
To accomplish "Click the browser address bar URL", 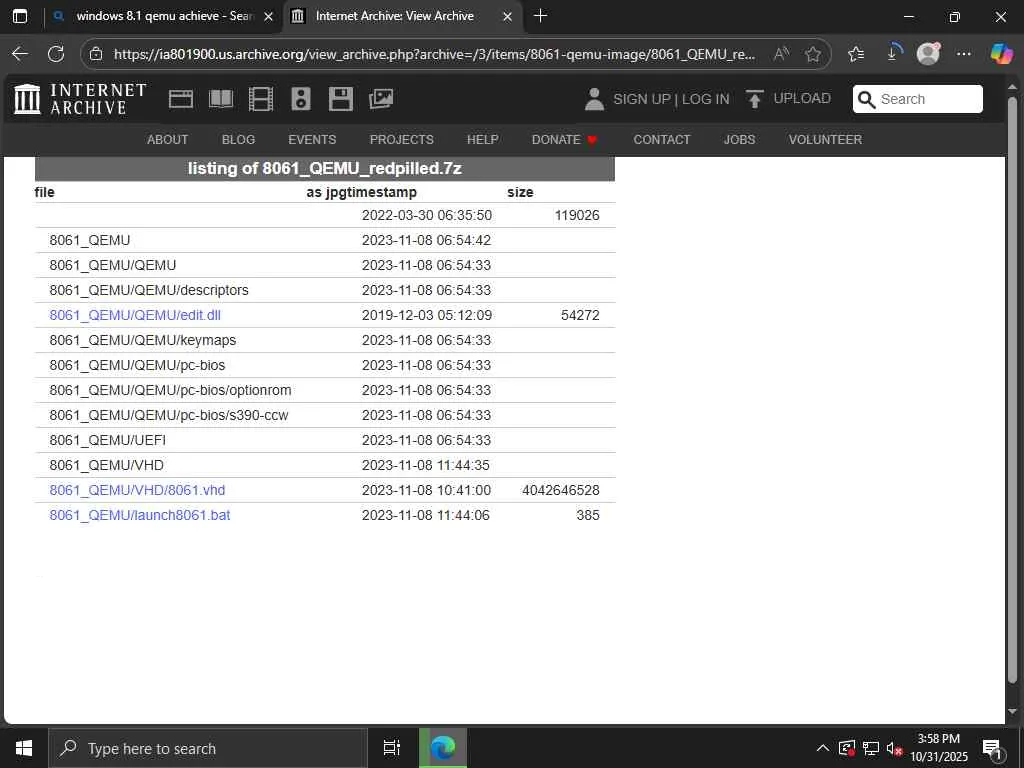I will click(434, 54).
